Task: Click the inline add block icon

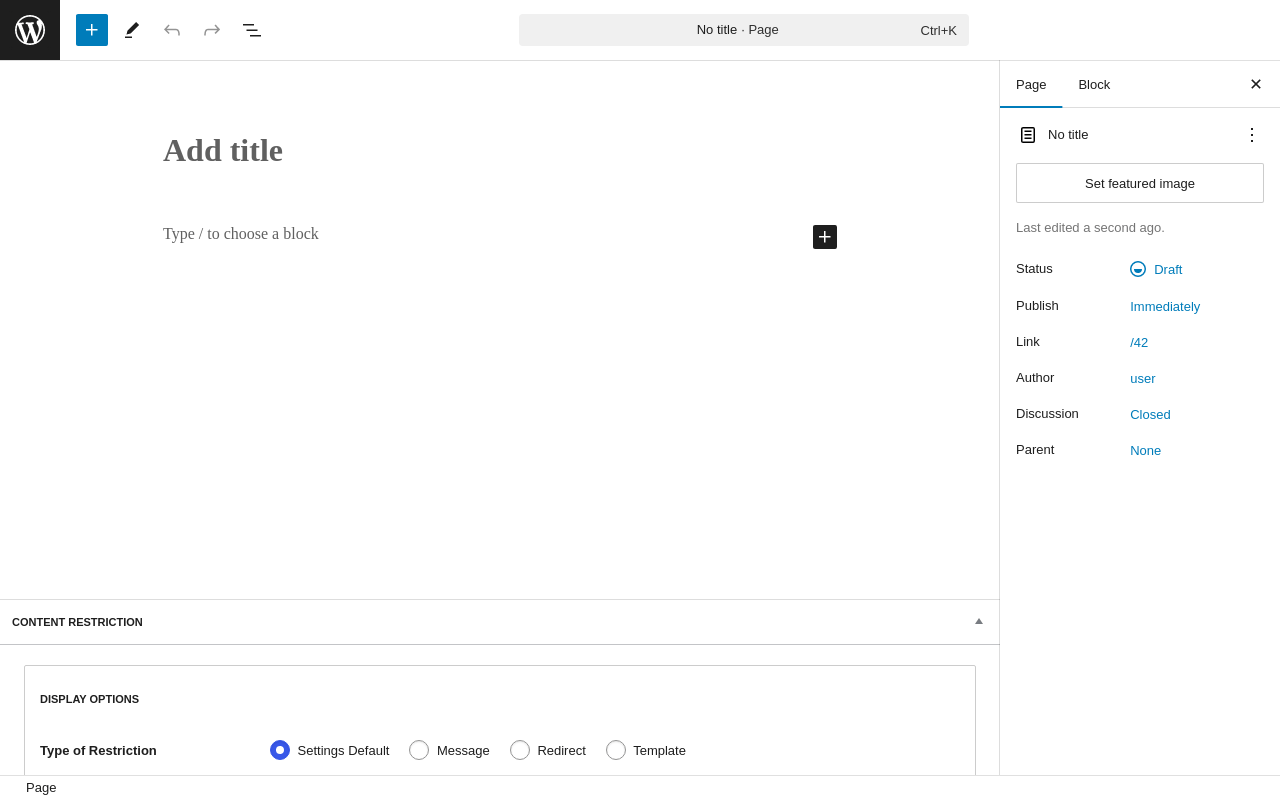Action: (x=825, y=237)
